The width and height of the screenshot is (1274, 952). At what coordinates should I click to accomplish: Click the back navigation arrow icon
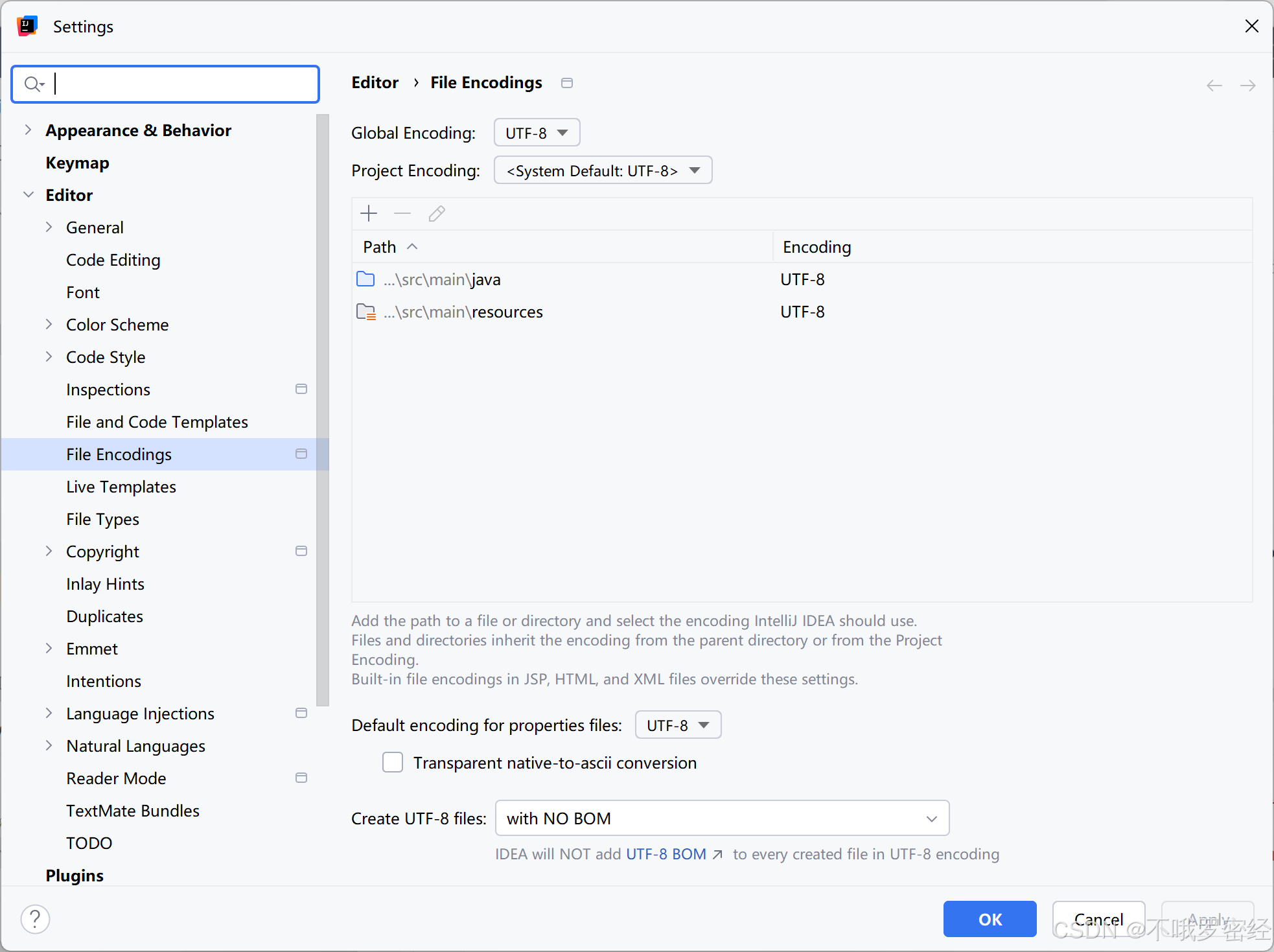[x=1214, y=85]
